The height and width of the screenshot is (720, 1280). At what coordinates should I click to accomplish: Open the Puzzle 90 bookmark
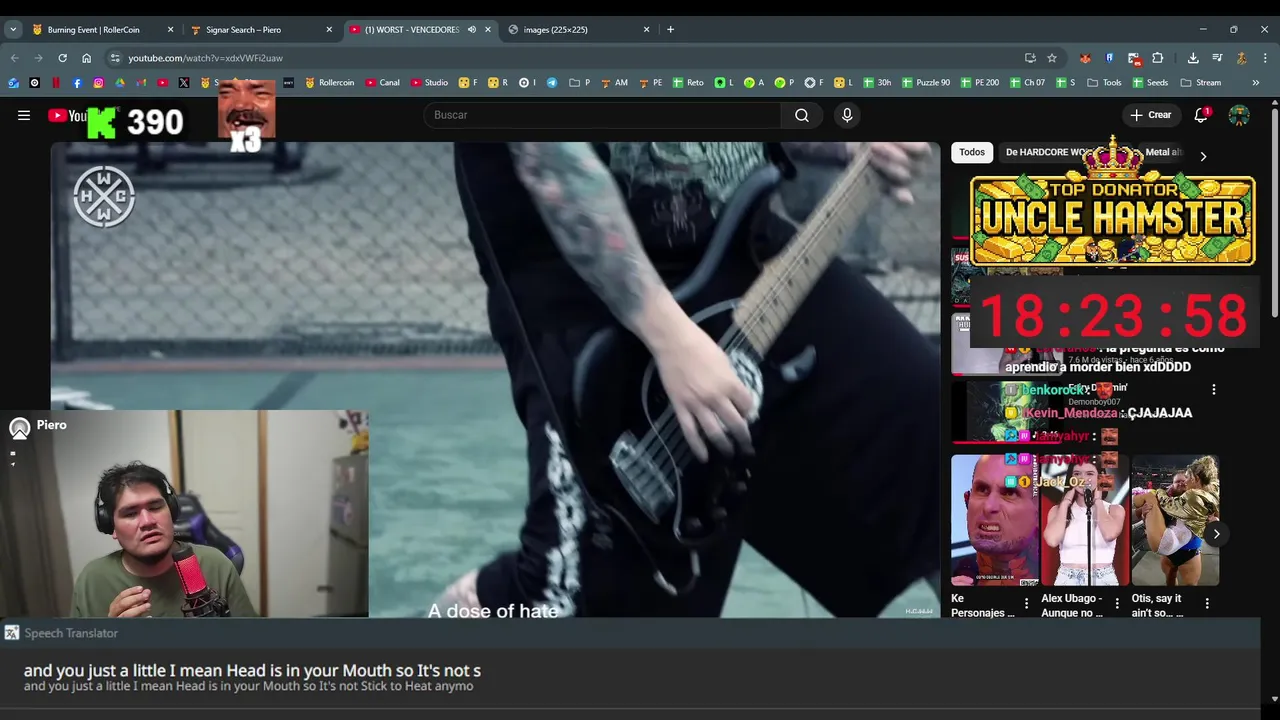pos(925,83)
